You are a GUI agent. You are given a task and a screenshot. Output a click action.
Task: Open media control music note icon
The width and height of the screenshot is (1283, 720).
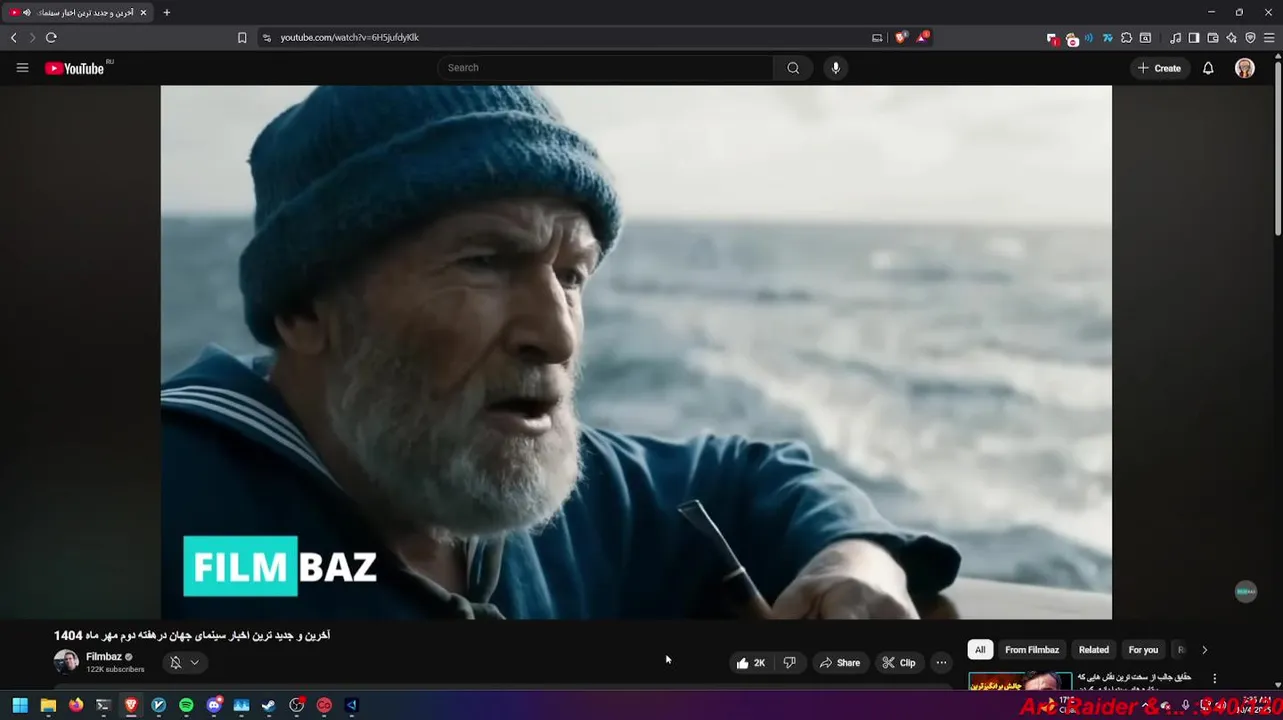(x=1175, y=38)
